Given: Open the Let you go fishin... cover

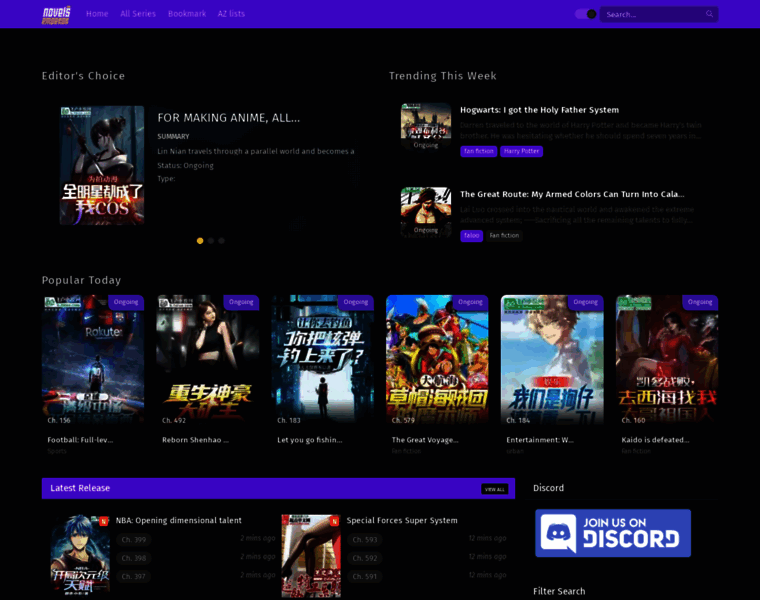Looking at the screenshot, I should point(322,360).
